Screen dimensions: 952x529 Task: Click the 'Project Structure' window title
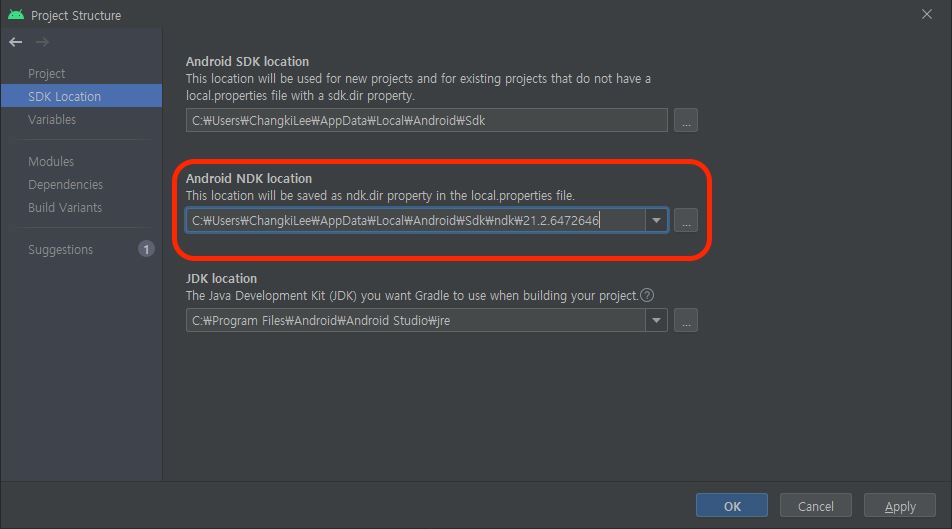tap(76, 15)
